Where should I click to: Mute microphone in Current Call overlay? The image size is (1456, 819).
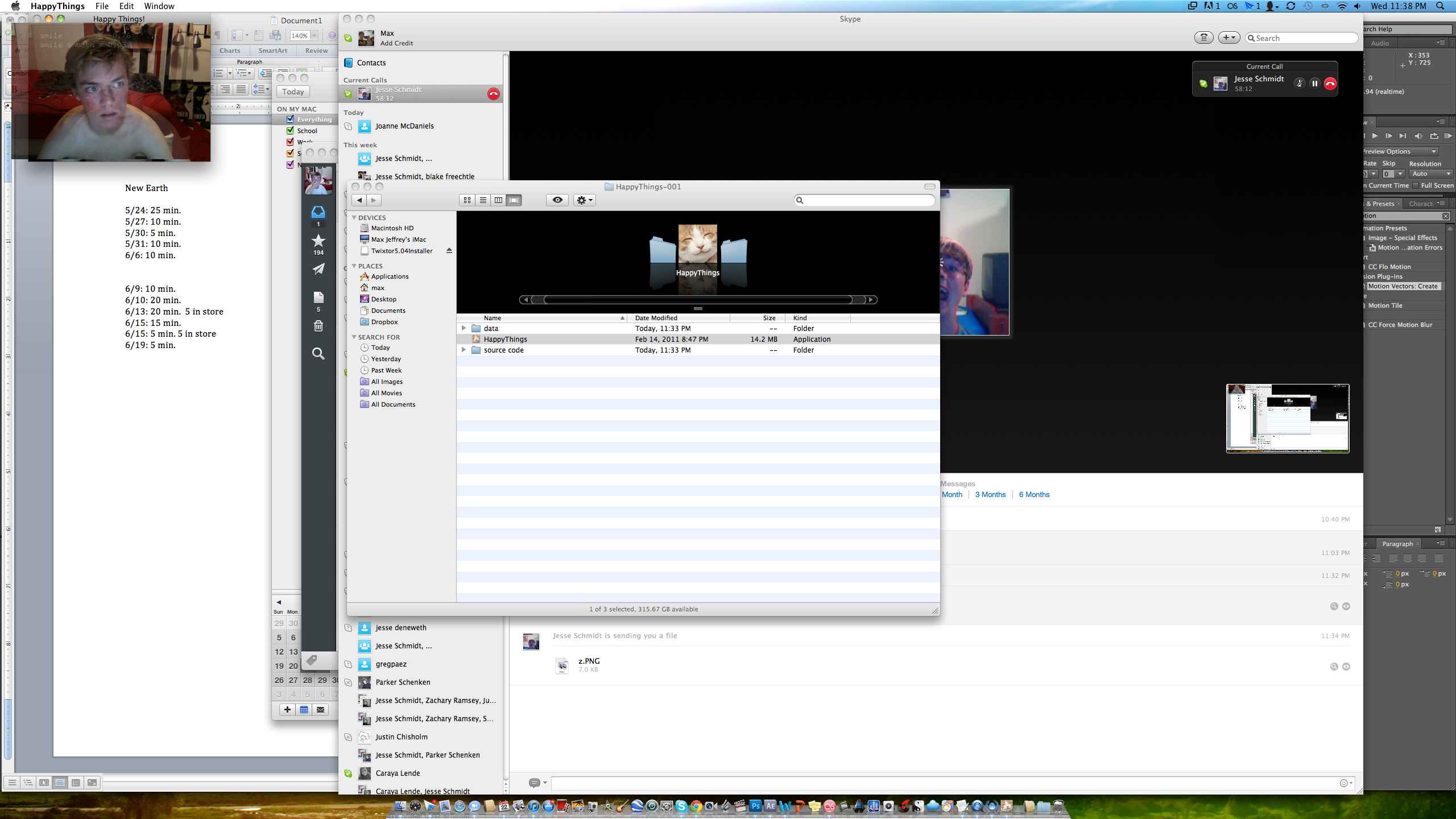tap(1299, 84)
